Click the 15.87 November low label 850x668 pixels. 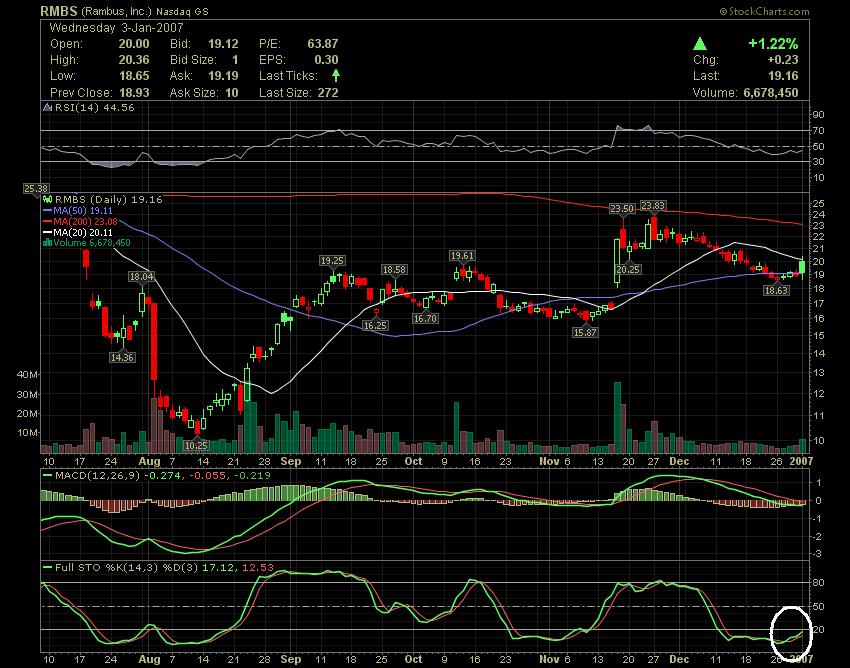coord(585,332)
